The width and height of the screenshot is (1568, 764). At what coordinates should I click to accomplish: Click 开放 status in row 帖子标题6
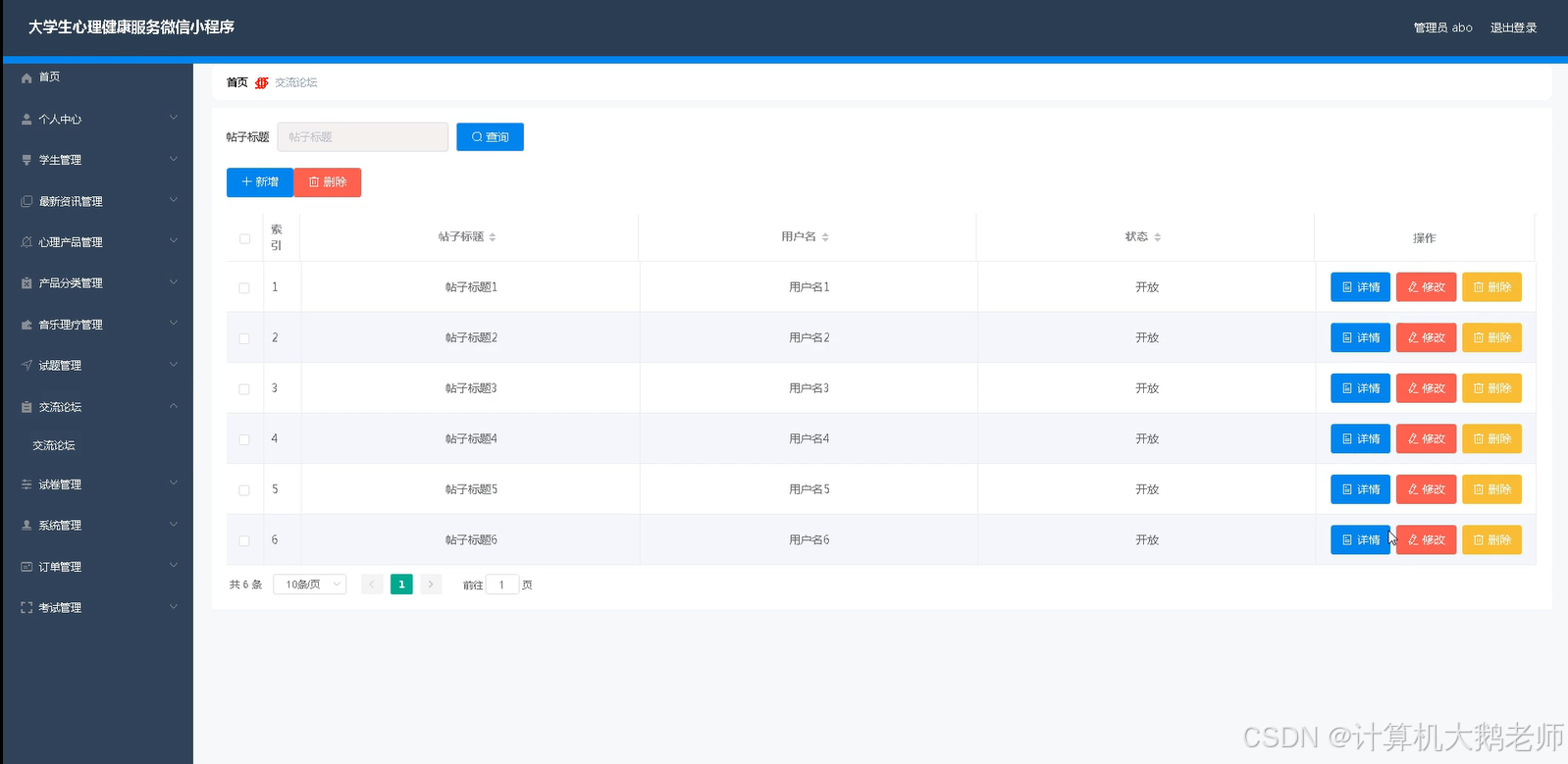tap(1147, 540)
